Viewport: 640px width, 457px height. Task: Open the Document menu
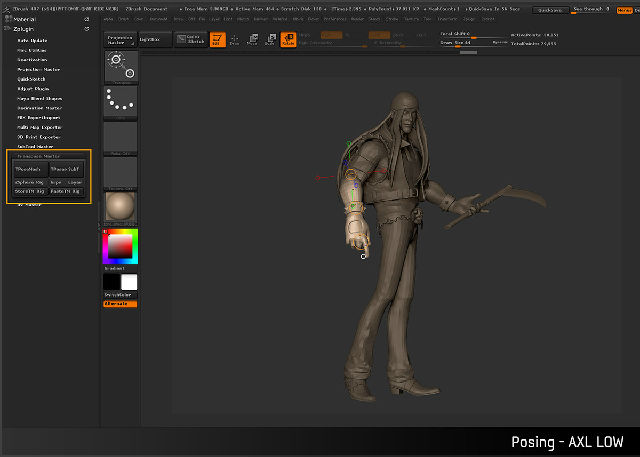pos(158,19)
